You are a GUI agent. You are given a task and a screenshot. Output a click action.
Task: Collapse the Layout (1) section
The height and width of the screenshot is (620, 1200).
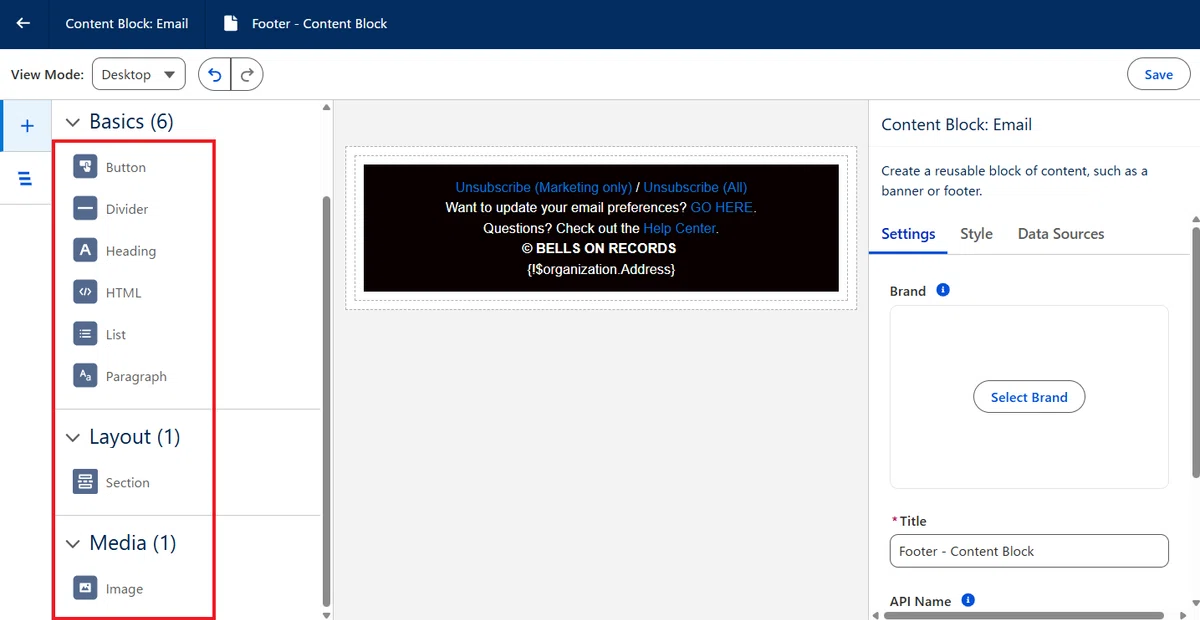pos(72,437)
